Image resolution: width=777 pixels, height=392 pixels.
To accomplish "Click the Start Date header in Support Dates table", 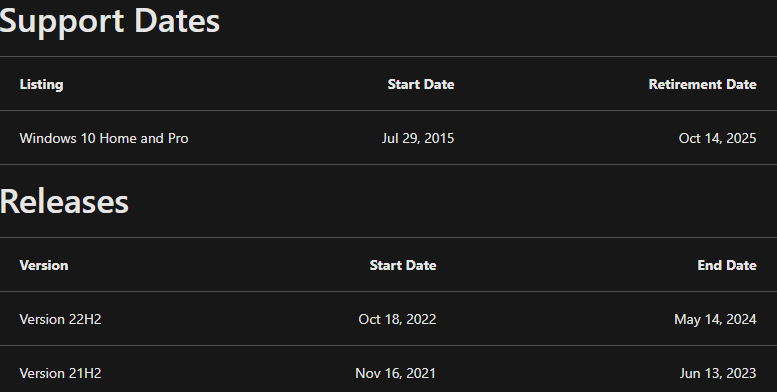I will [421, 84].
